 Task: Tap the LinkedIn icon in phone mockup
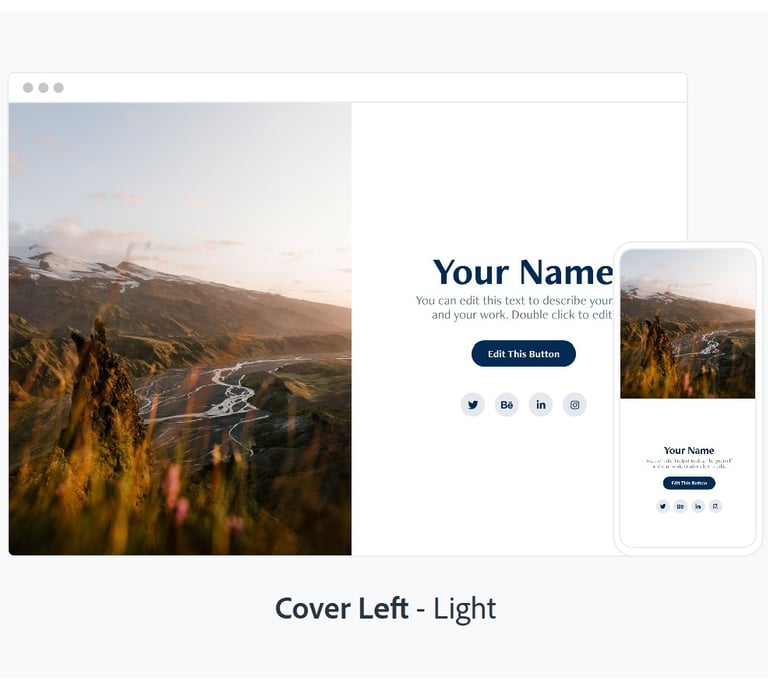click(698, 506)
